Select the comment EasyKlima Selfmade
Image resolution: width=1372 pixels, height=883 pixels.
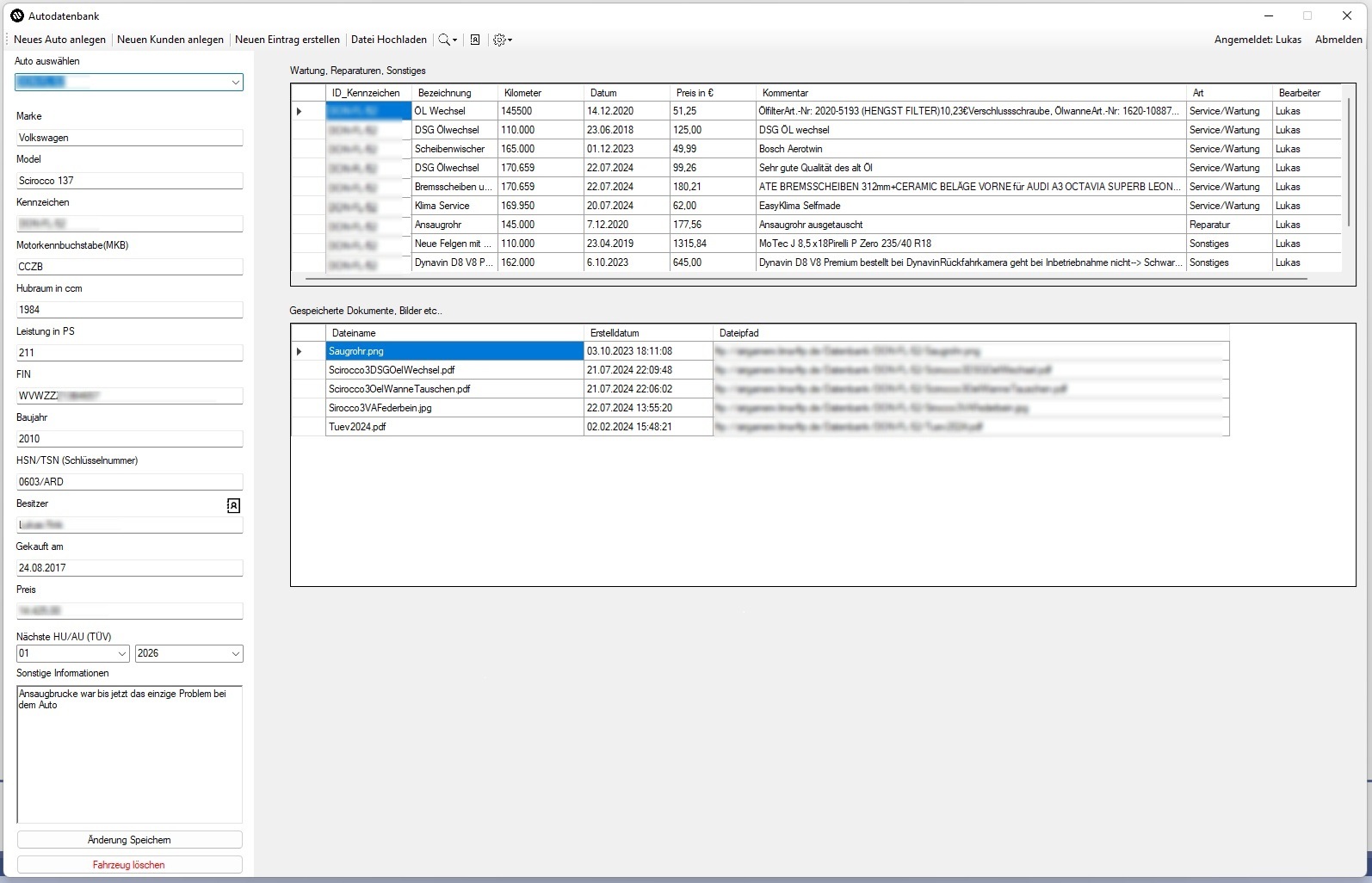point(971,206)
